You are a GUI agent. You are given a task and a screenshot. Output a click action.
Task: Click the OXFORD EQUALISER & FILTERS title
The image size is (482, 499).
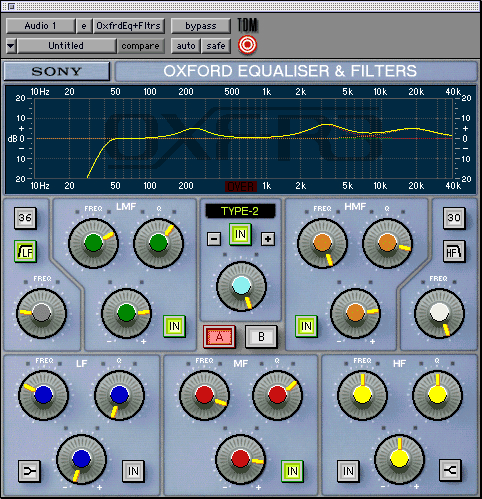pos(290,71)
